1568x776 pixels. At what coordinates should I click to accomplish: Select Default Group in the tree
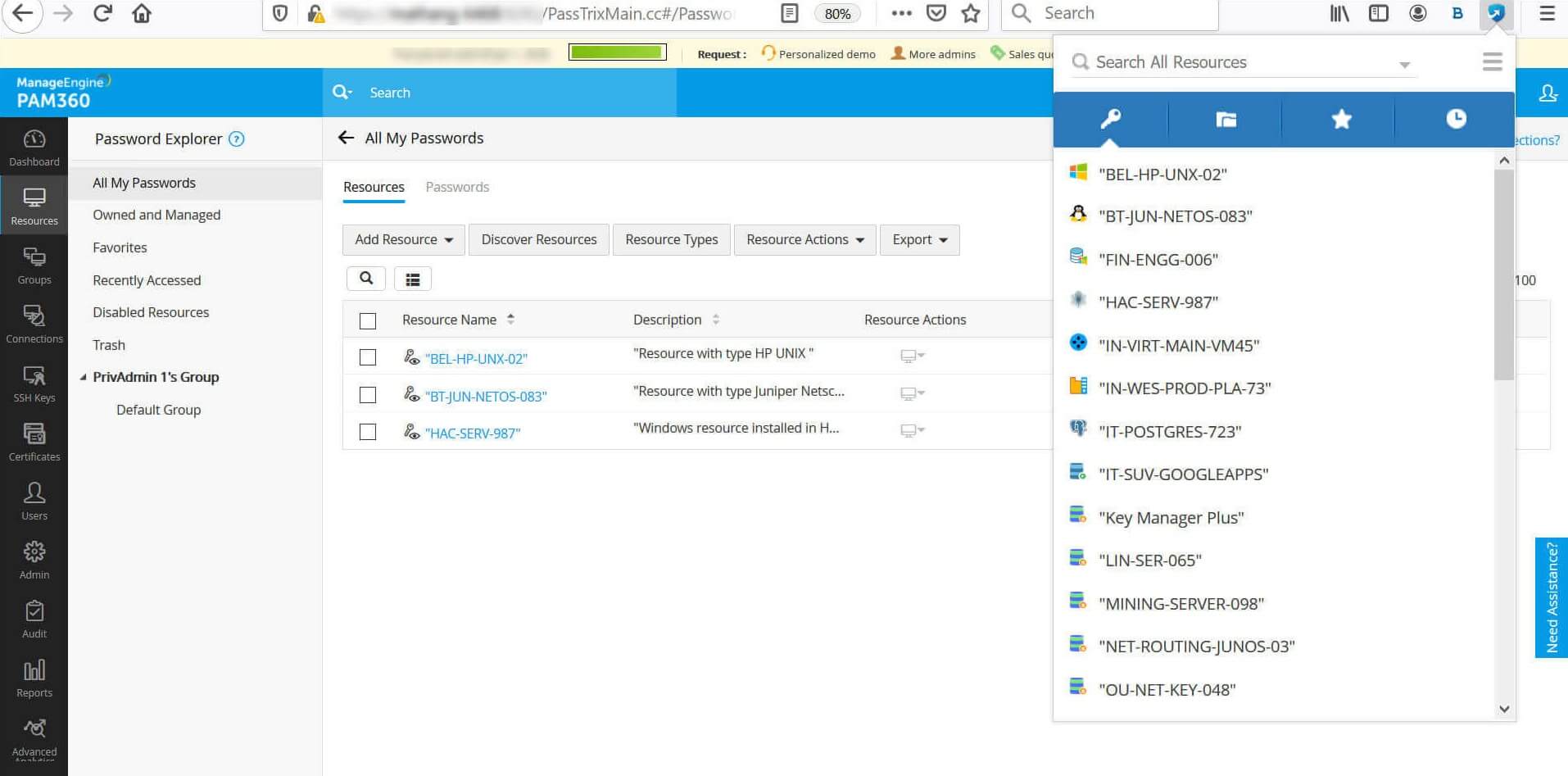pos(159,411)
